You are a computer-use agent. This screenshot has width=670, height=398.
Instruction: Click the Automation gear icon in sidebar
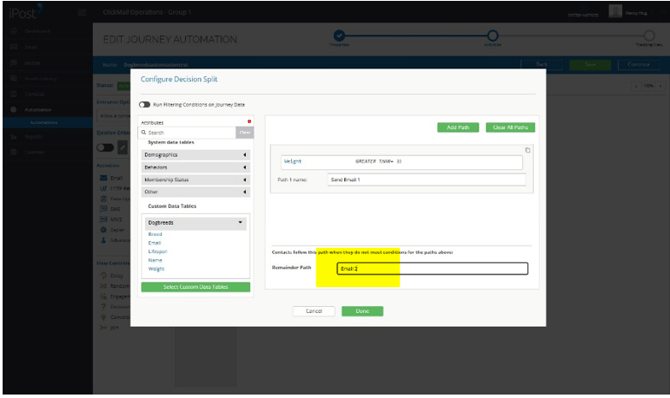(x=14, y=110)
